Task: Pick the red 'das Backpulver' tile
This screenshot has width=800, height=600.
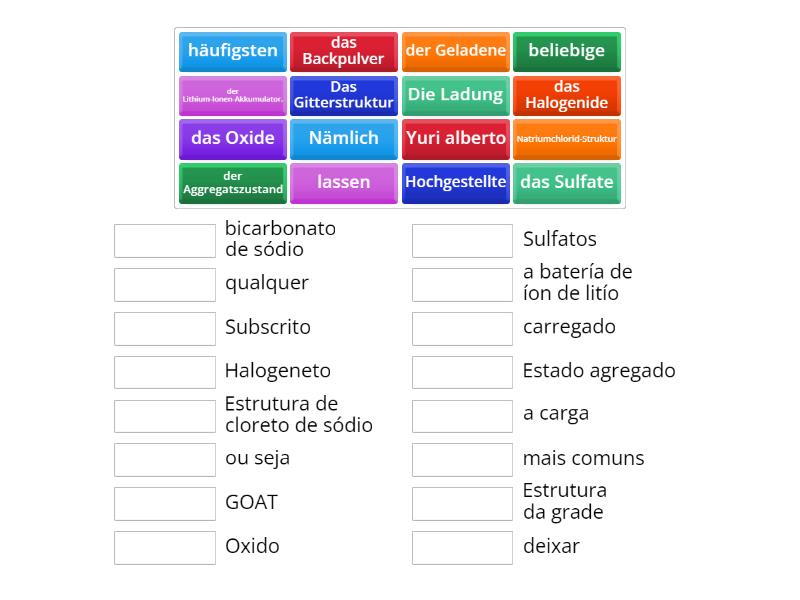Action: point(343,52)
